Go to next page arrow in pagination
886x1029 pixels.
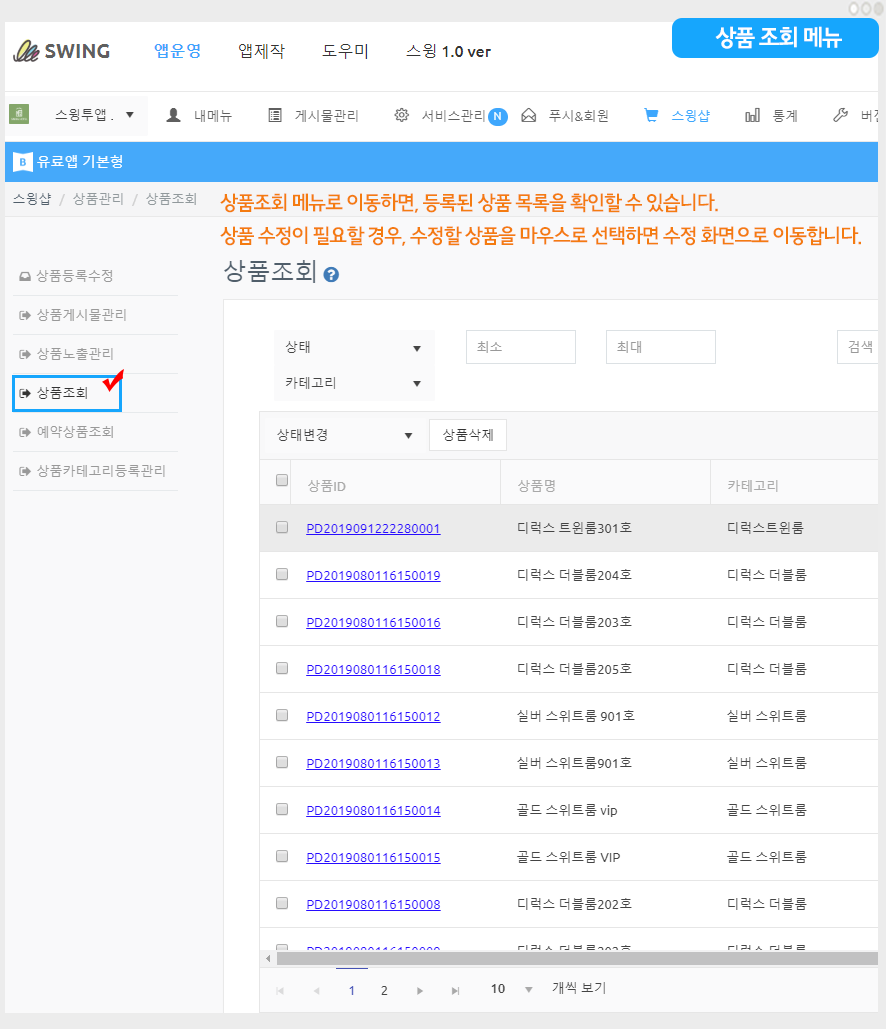pyautogui.click(x=420, y=990)
